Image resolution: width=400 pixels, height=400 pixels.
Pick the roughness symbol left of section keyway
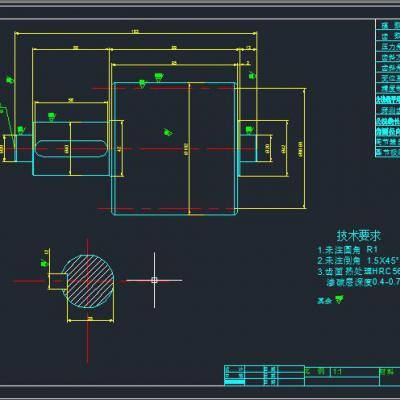(44, 263)
